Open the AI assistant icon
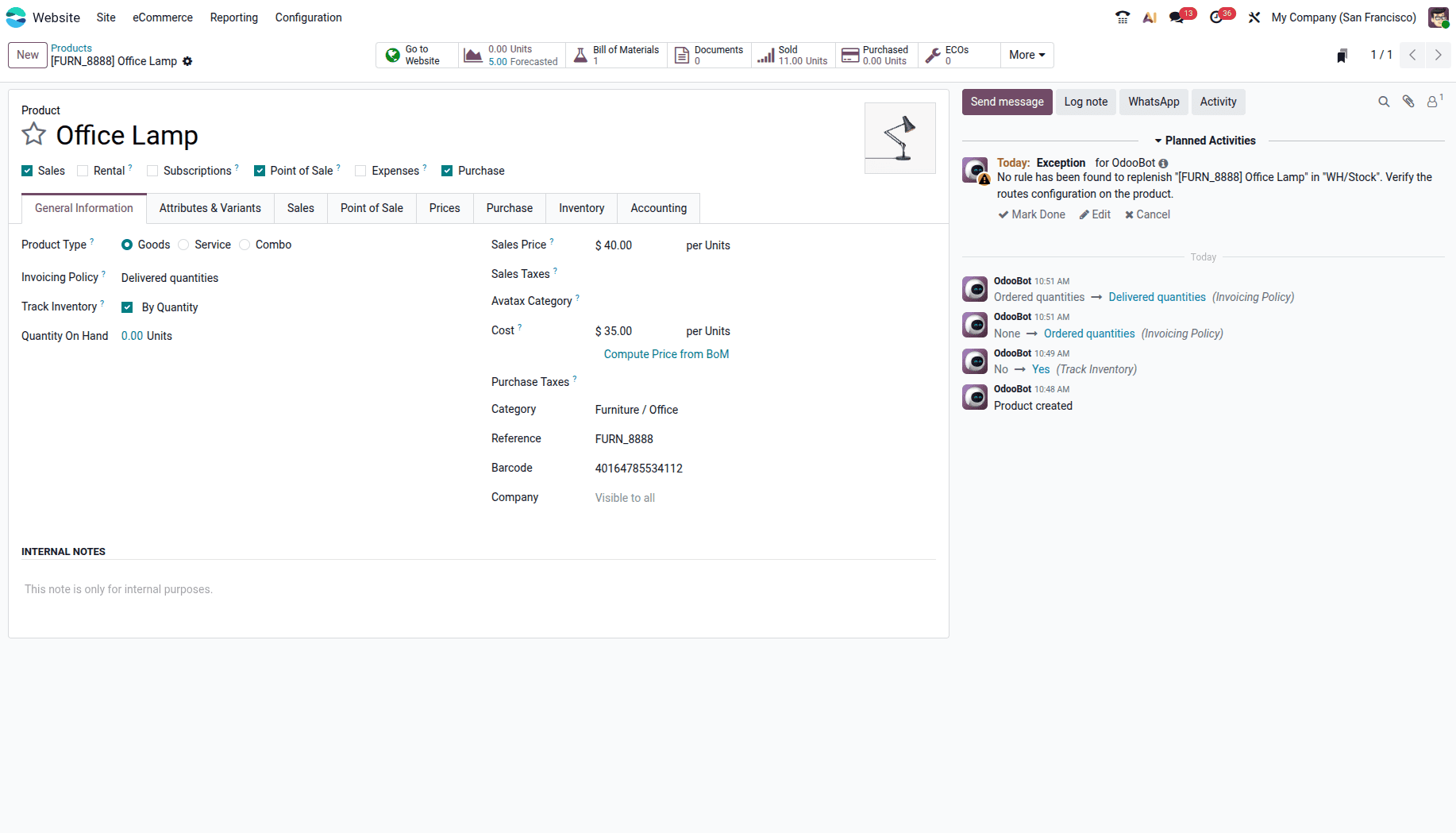The image size is (1456, 833). [x=1150, y=17]
